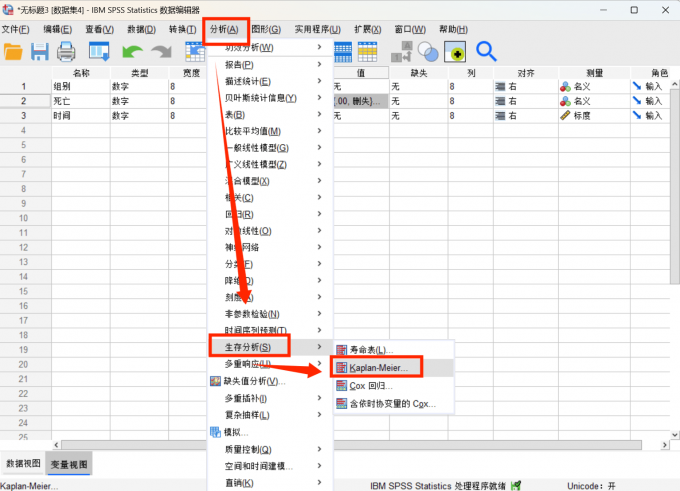
Task: Expand the 生存分析(S) submenu arrow
Action: [x=319, y=347]
